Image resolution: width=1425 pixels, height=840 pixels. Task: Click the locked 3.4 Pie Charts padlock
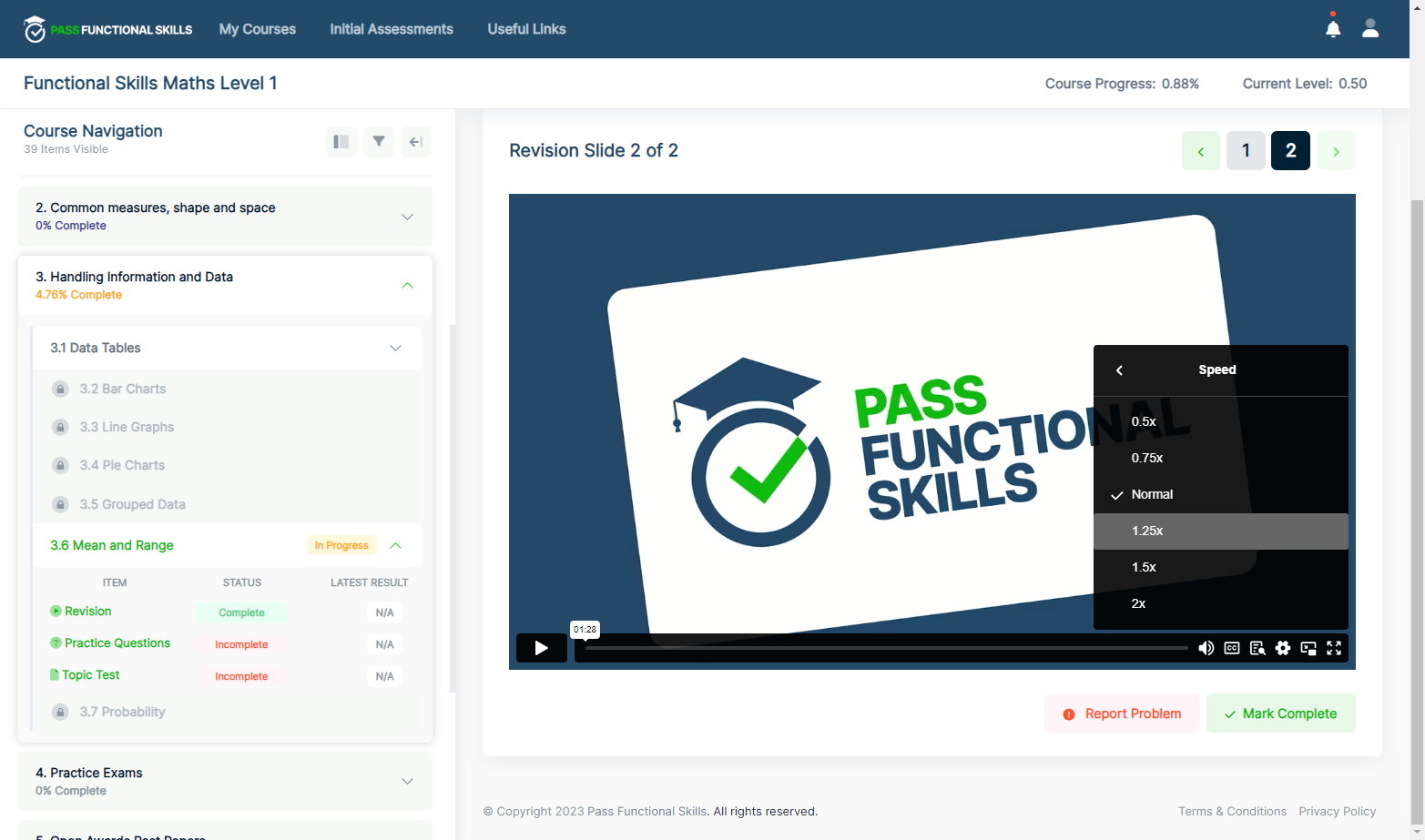point(60,466)
